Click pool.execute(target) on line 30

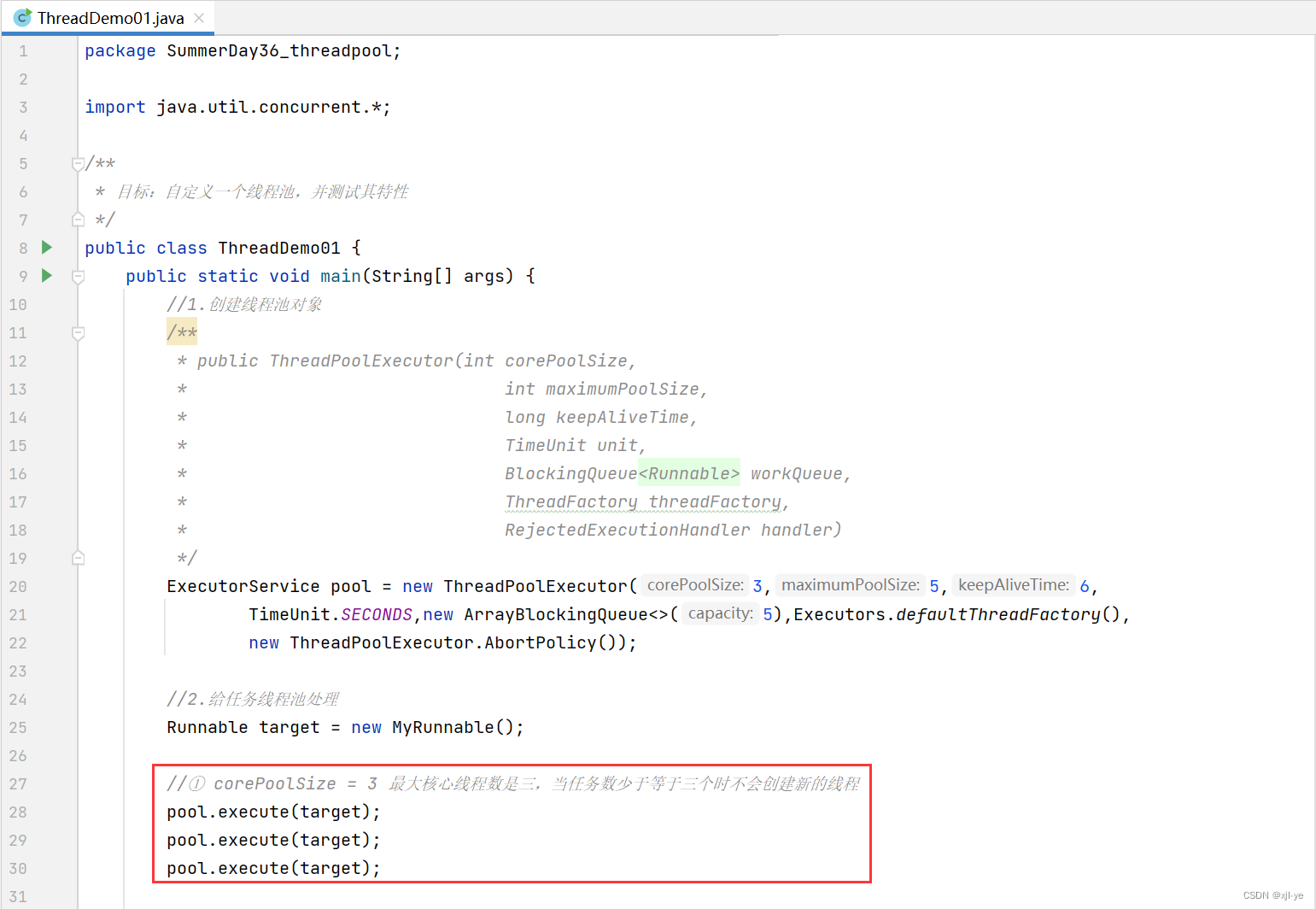pos(273,869)
